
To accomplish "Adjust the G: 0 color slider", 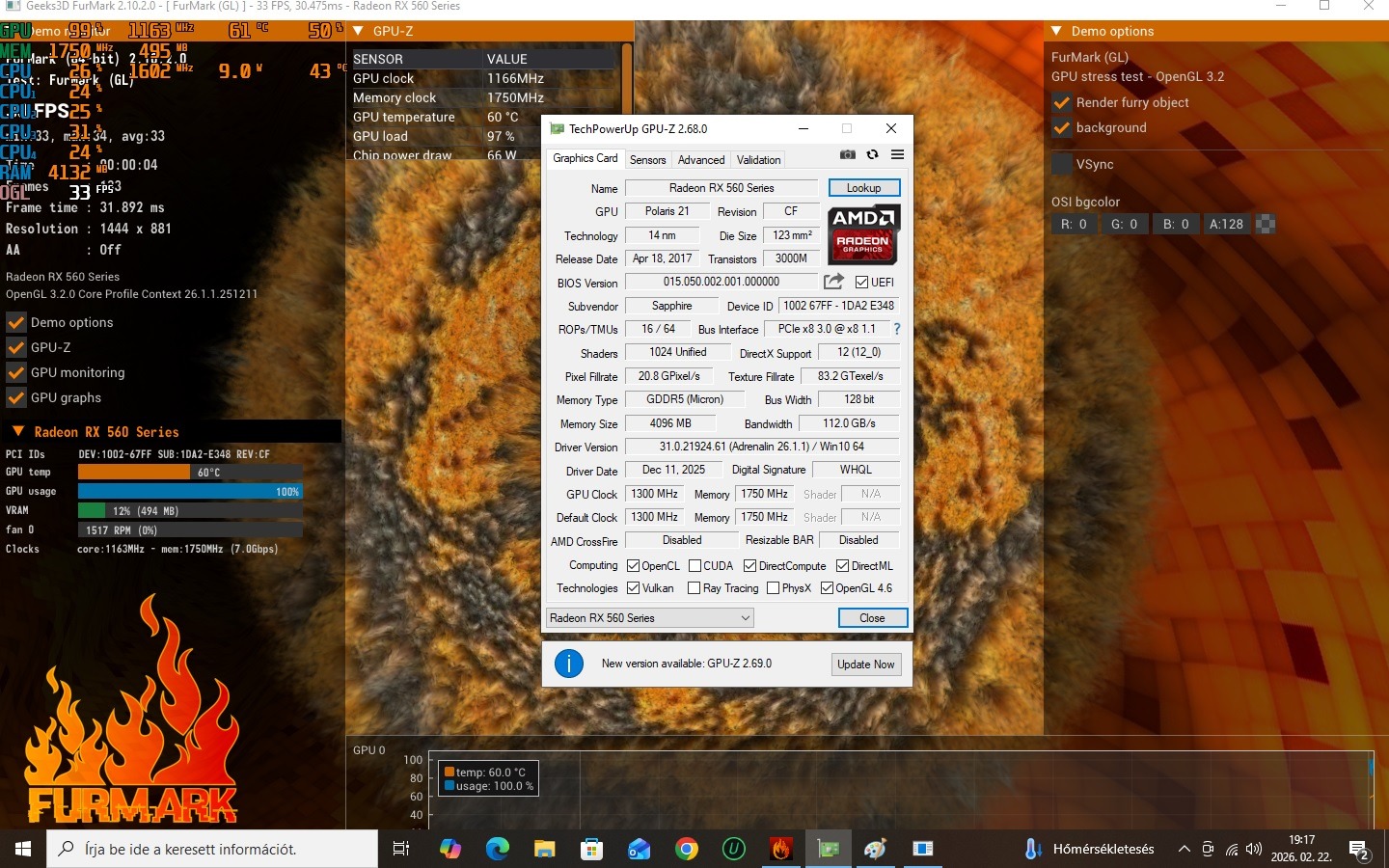I will [x=1125, y=224].
